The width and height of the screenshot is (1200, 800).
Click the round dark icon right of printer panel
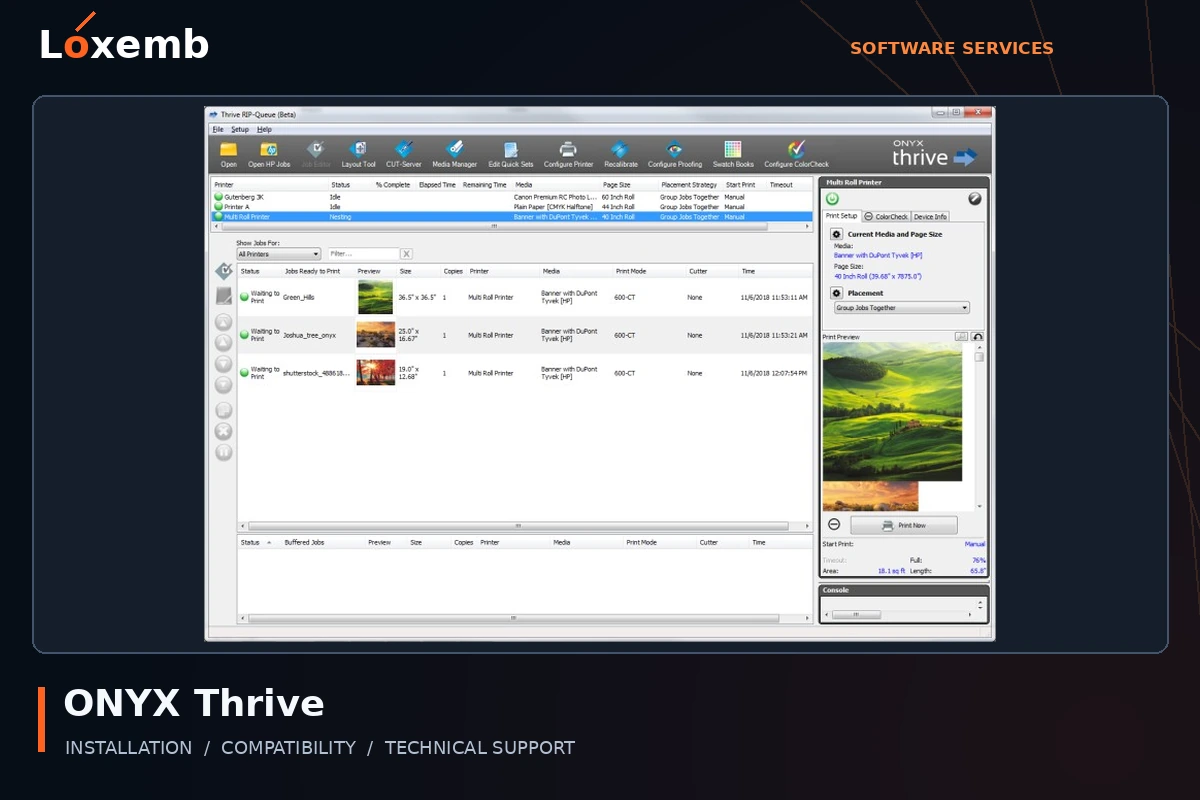click(x=975, y=199)
